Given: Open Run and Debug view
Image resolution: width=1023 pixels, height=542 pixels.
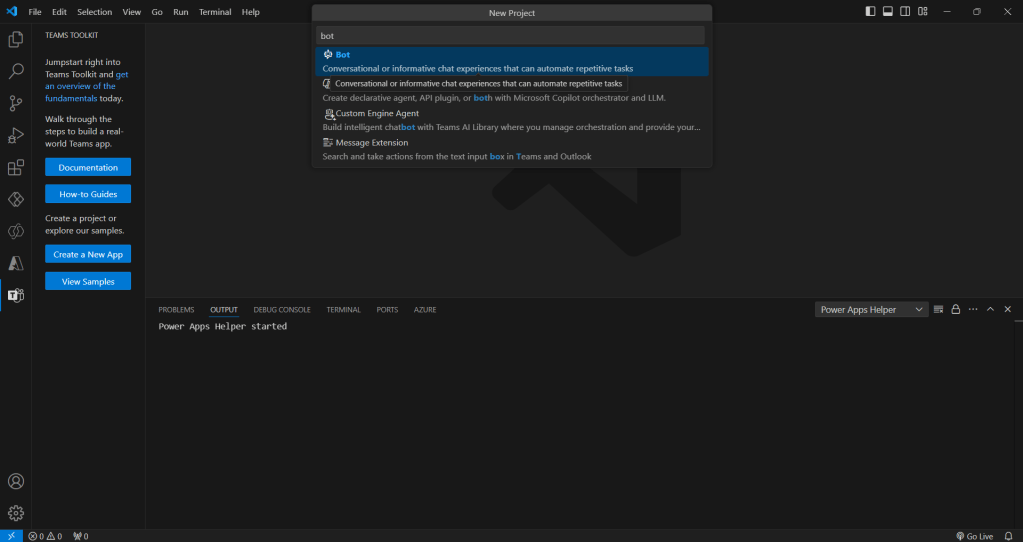Looking at the screenshot, I should [16, 135].
